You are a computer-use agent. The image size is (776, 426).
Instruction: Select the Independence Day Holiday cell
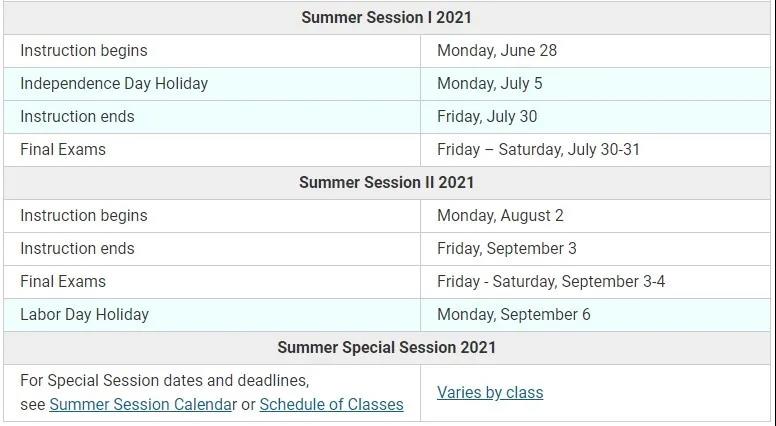coord(212,84)
